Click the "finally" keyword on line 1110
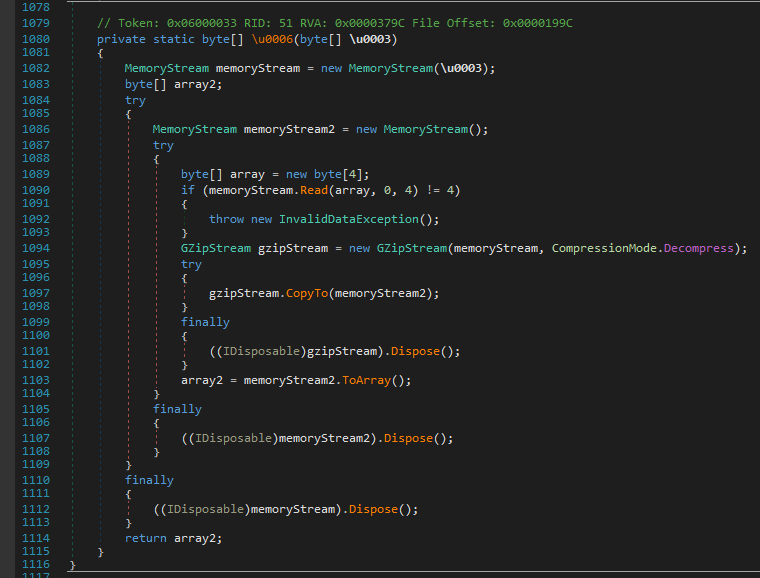This screenshot has width=760, height=578. (x=149, y=481)
